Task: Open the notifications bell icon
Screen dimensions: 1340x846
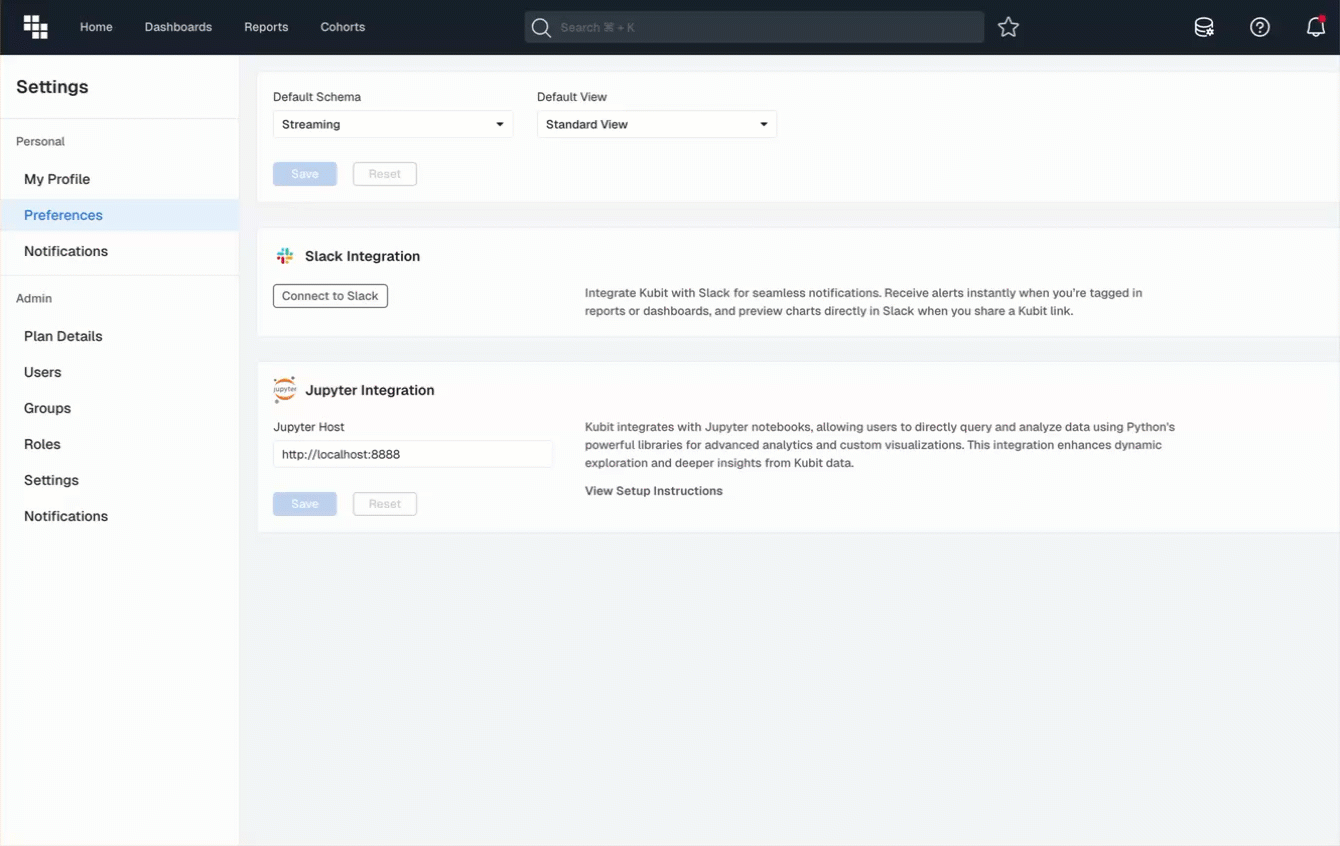Action: point(1316,27)
